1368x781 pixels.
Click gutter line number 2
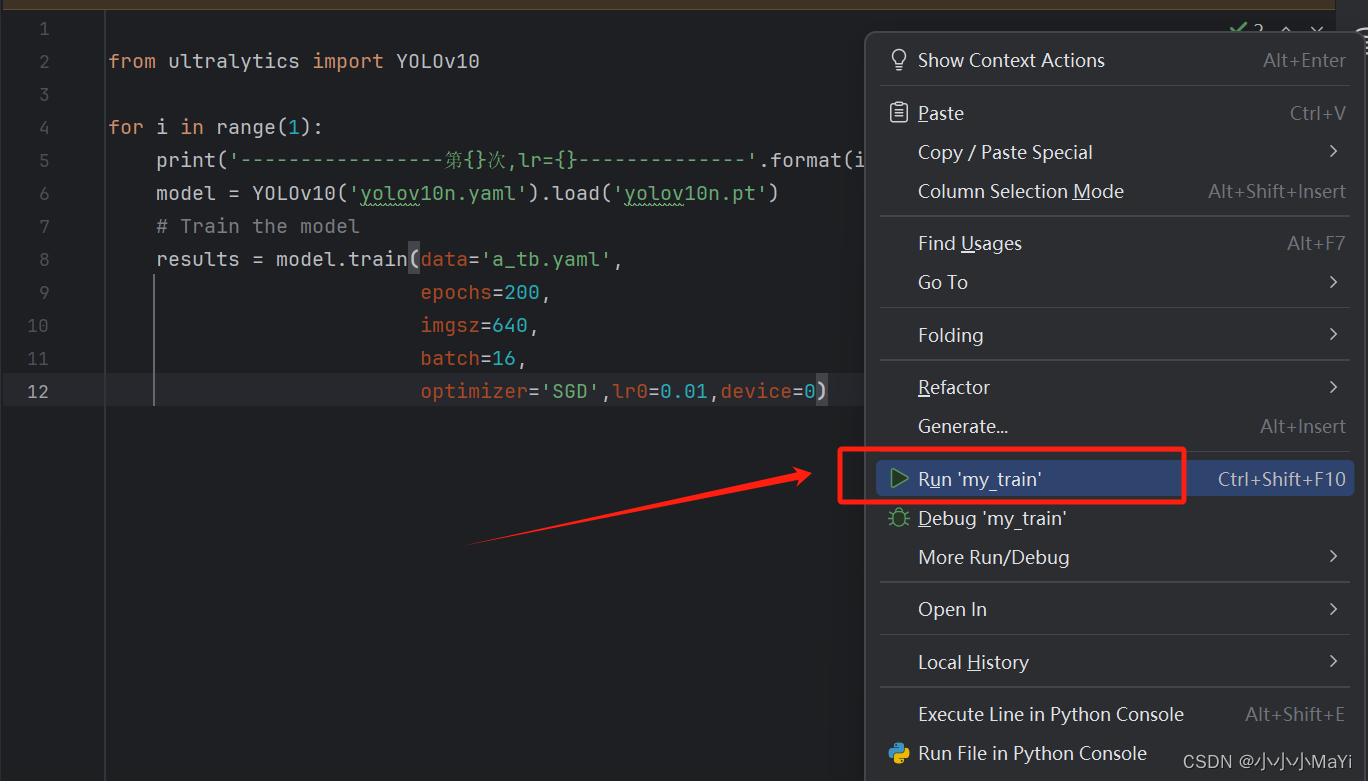43,62
